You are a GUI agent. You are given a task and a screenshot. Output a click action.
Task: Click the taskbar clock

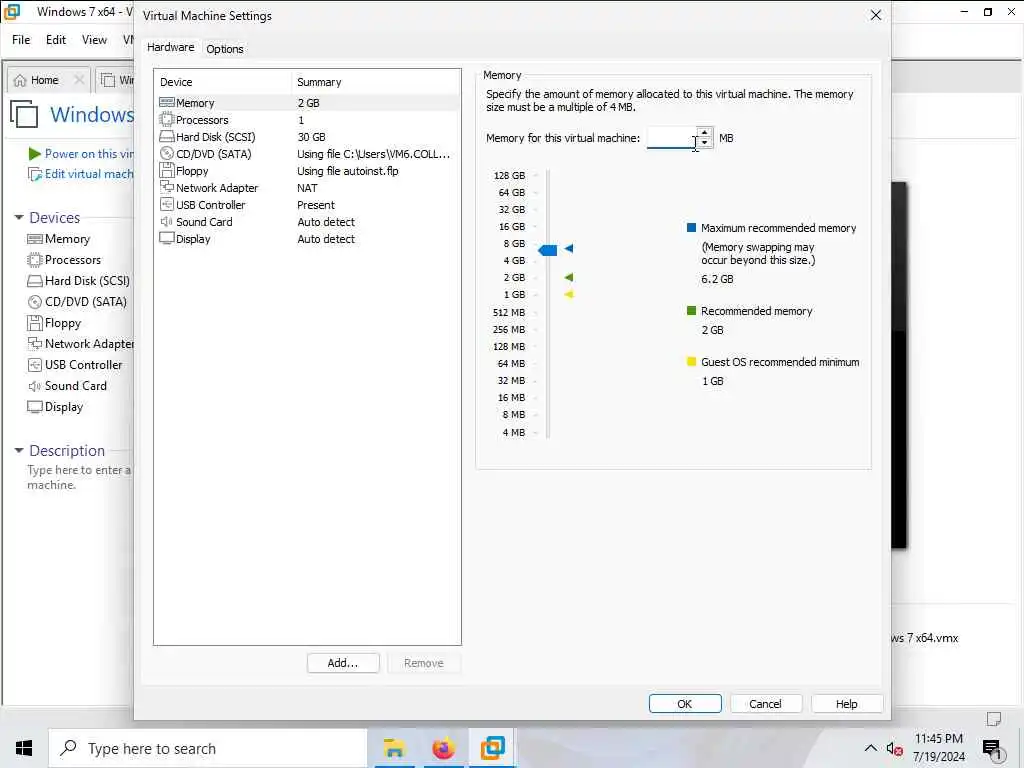(x=938, y=748)
